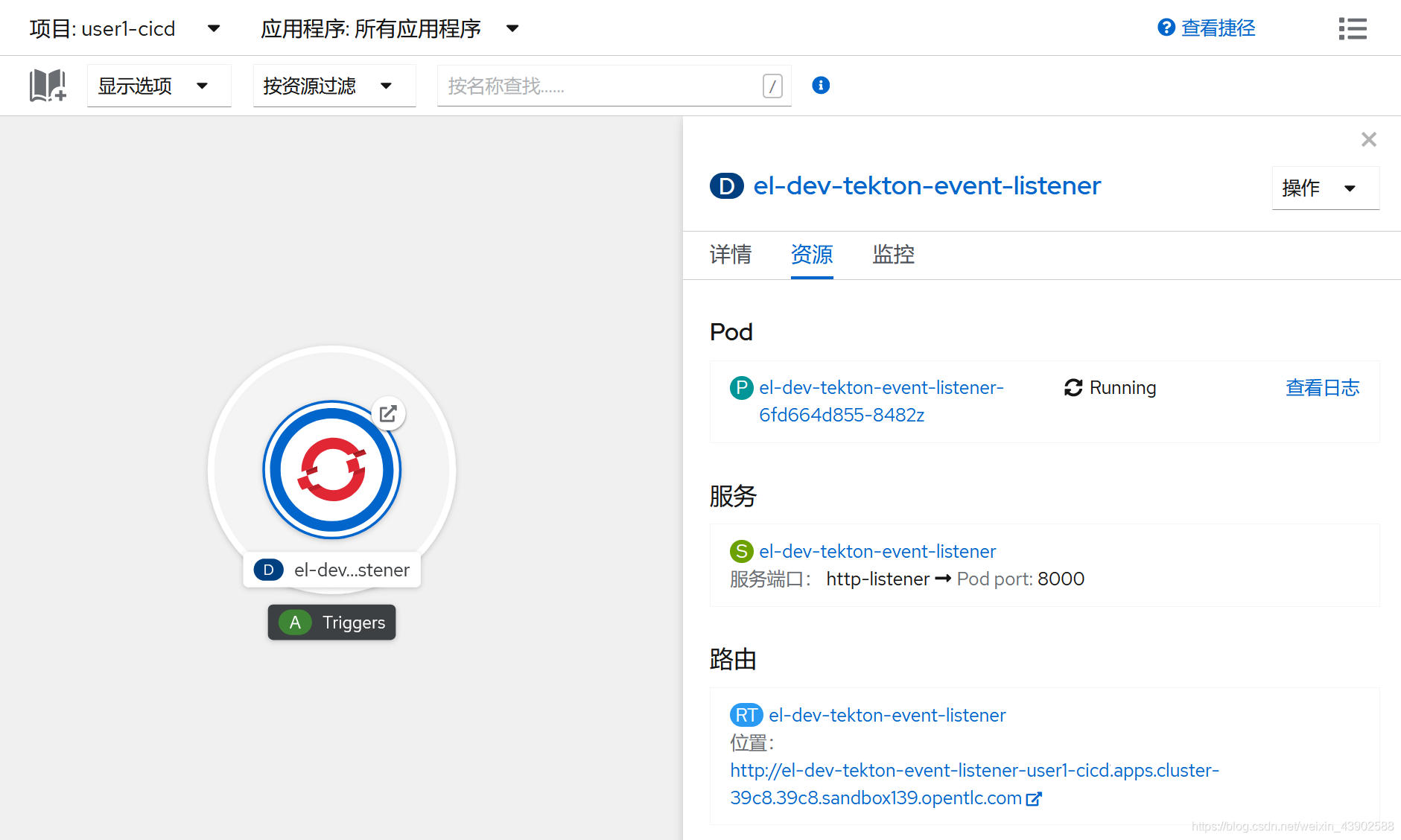Click the P pod badge icon
This screenshot has height=840, width=1401.
[741, 387]
